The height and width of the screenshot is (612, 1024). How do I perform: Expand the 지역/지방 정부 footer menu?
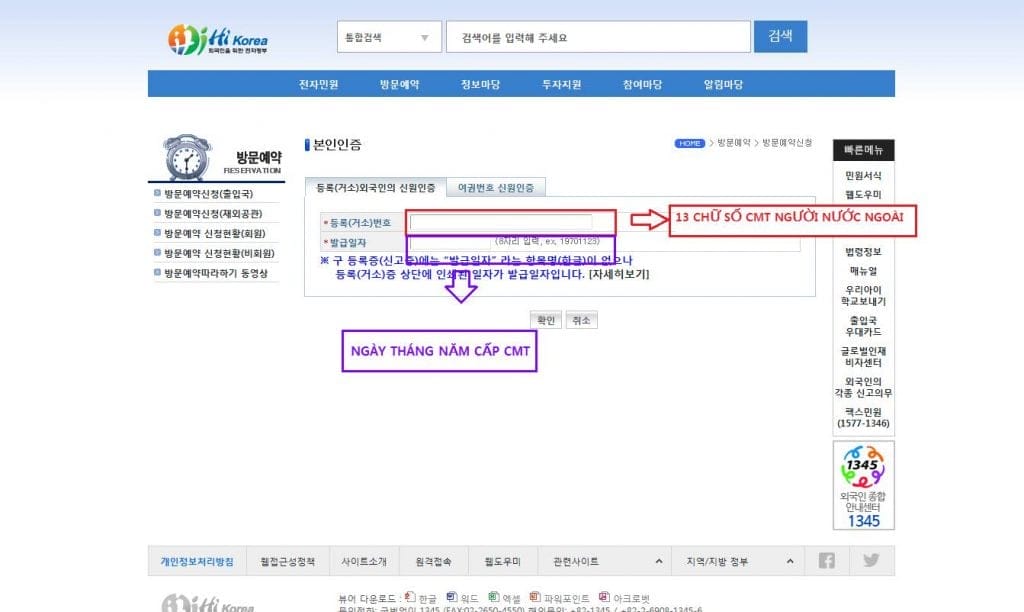(738, 562)
